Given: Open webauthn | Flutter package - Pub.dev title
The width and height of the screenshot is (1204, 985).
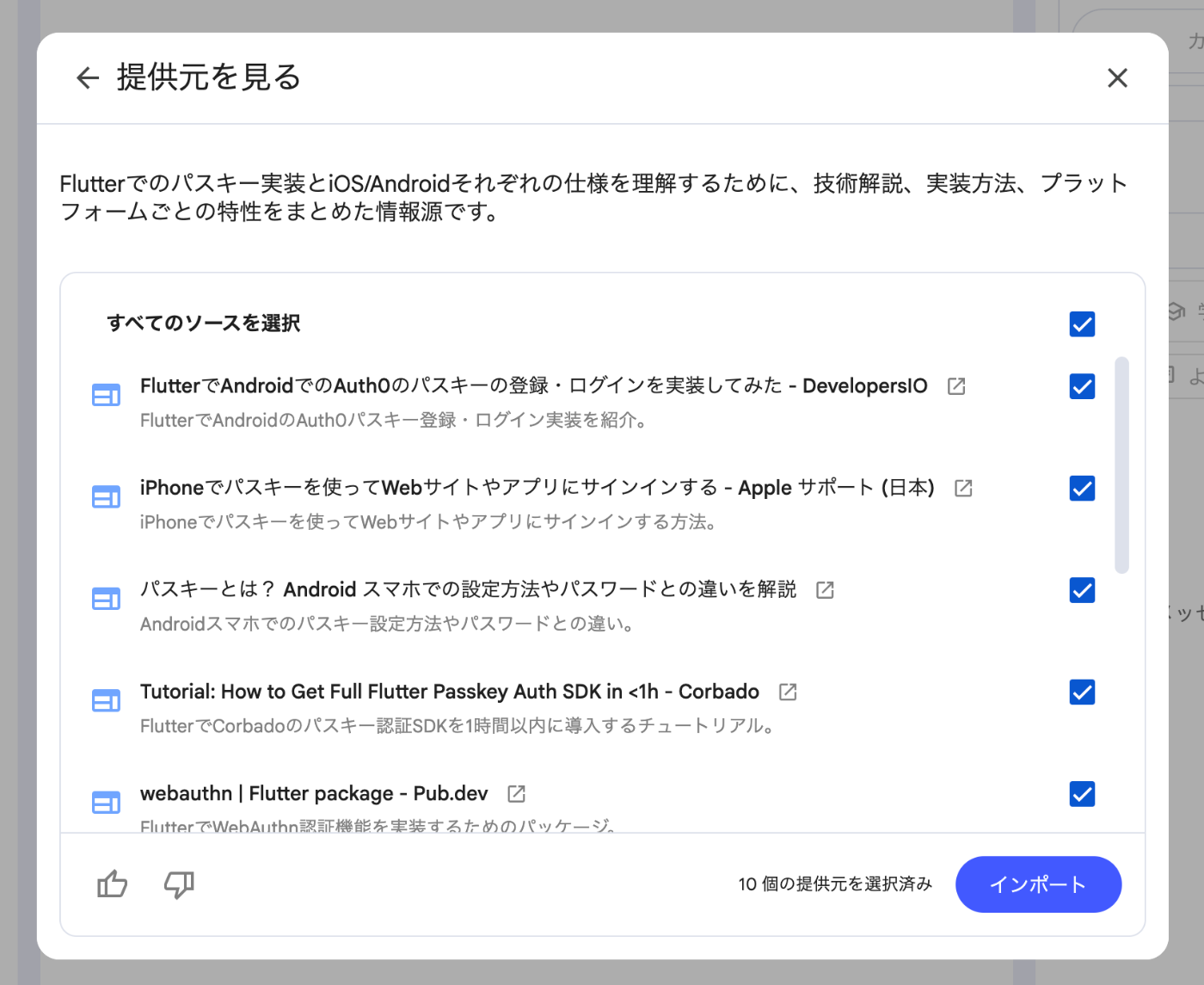Looking at the screenshot, I should pyautogui.click(x=314, y=793).
